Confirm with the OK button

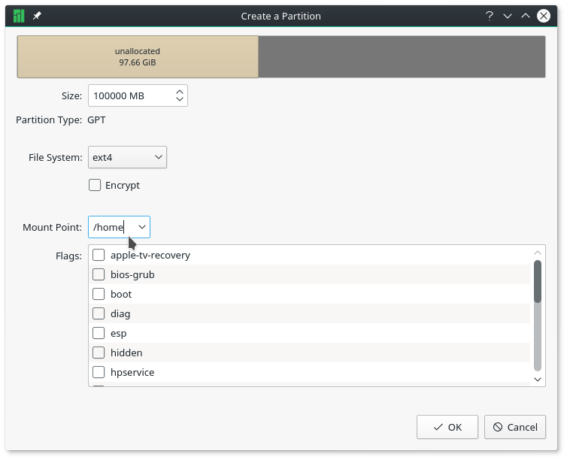447,427
